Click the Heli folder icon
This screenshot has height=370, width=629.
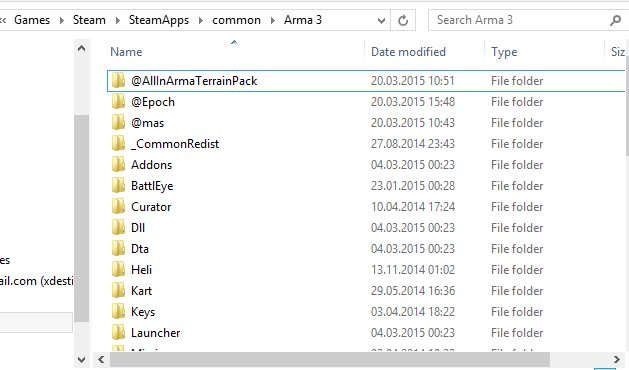[x=118, y=270]
